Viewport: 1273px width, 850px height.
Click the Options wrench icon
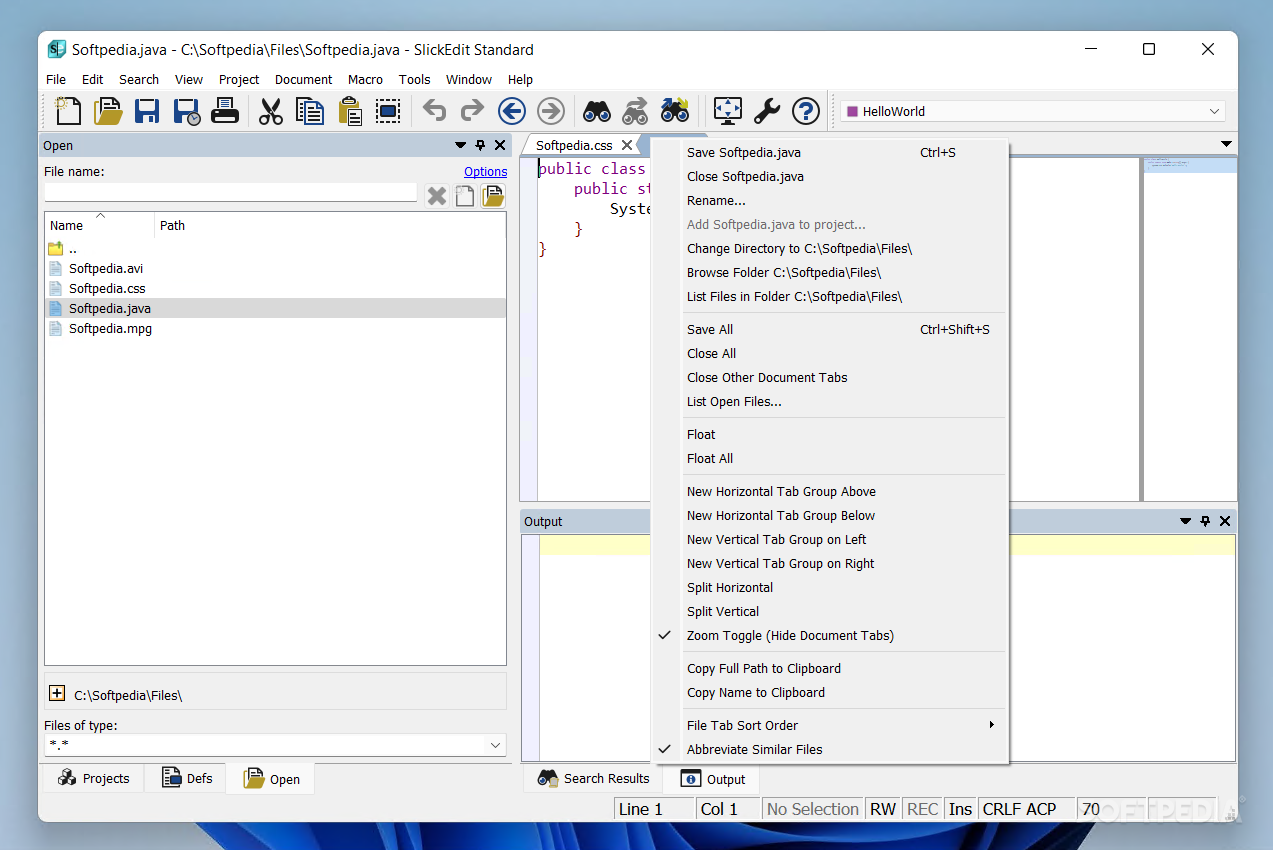coord(767,110)
